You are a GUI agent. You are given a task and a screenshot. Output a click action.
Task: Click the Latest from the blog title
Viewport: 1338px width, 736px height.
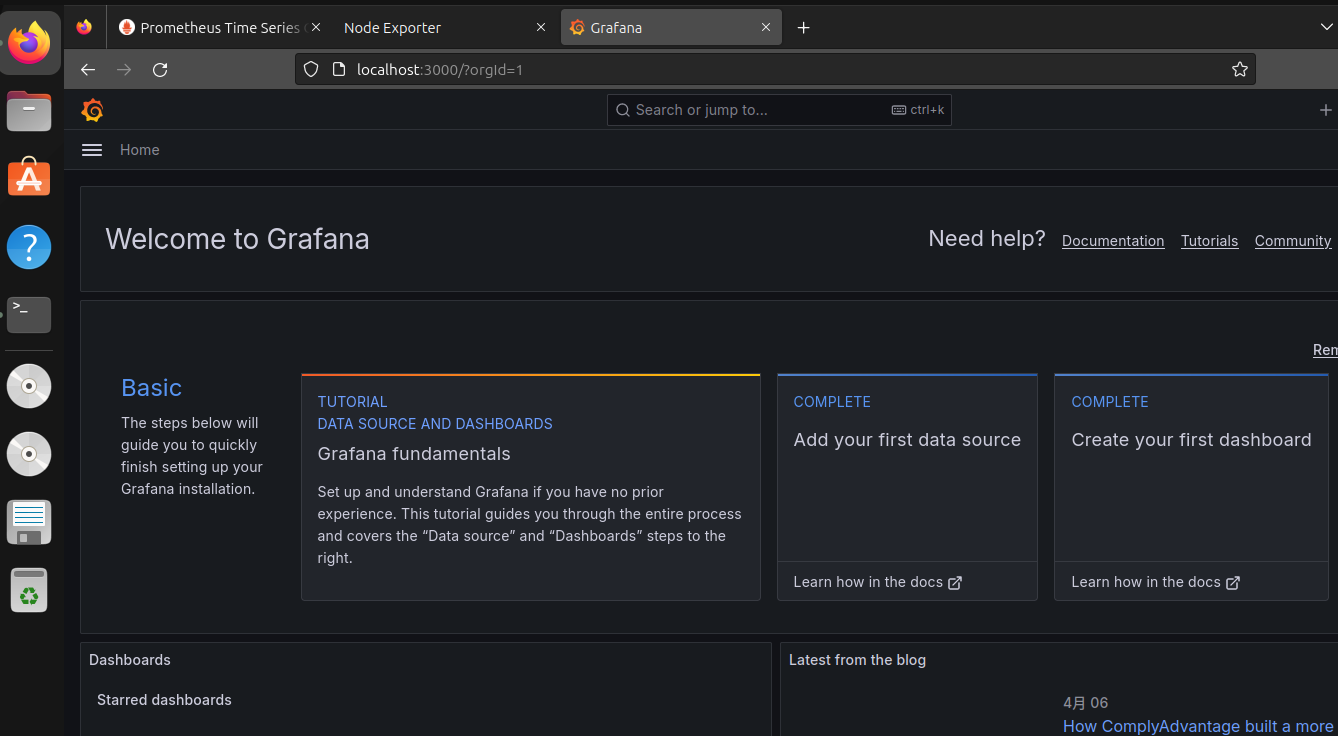coord(857,660)
